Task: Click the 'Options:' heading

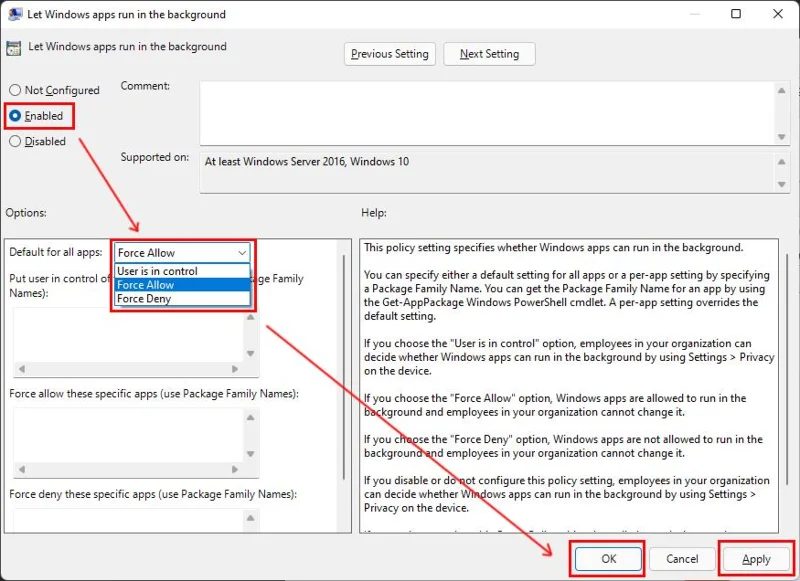Action: [x=26, y=213]
